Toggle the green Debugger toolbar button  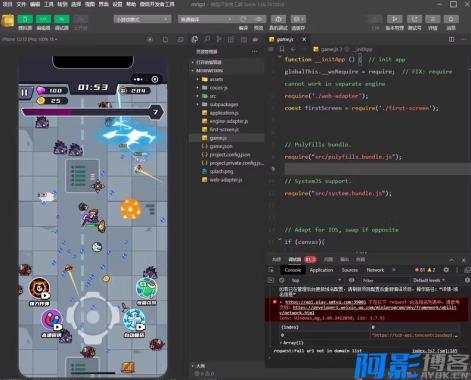(62, 19)
